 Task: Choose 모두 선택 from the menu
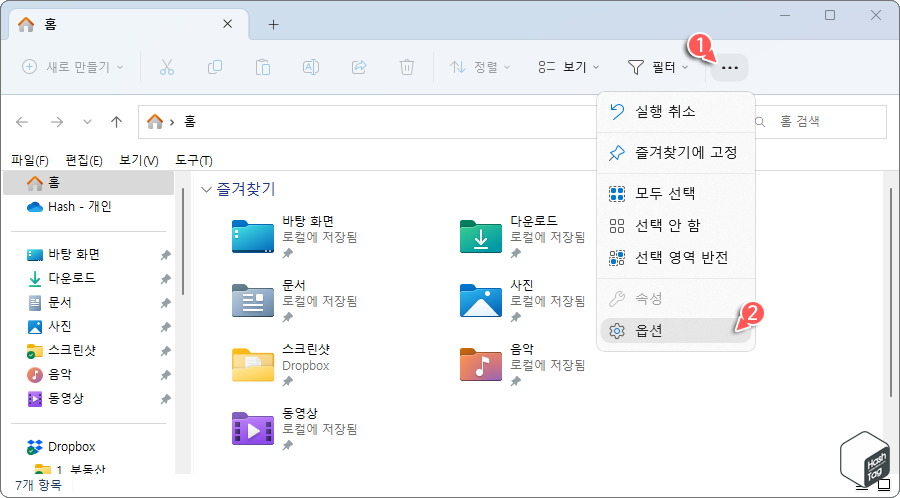tap(676, 193)
